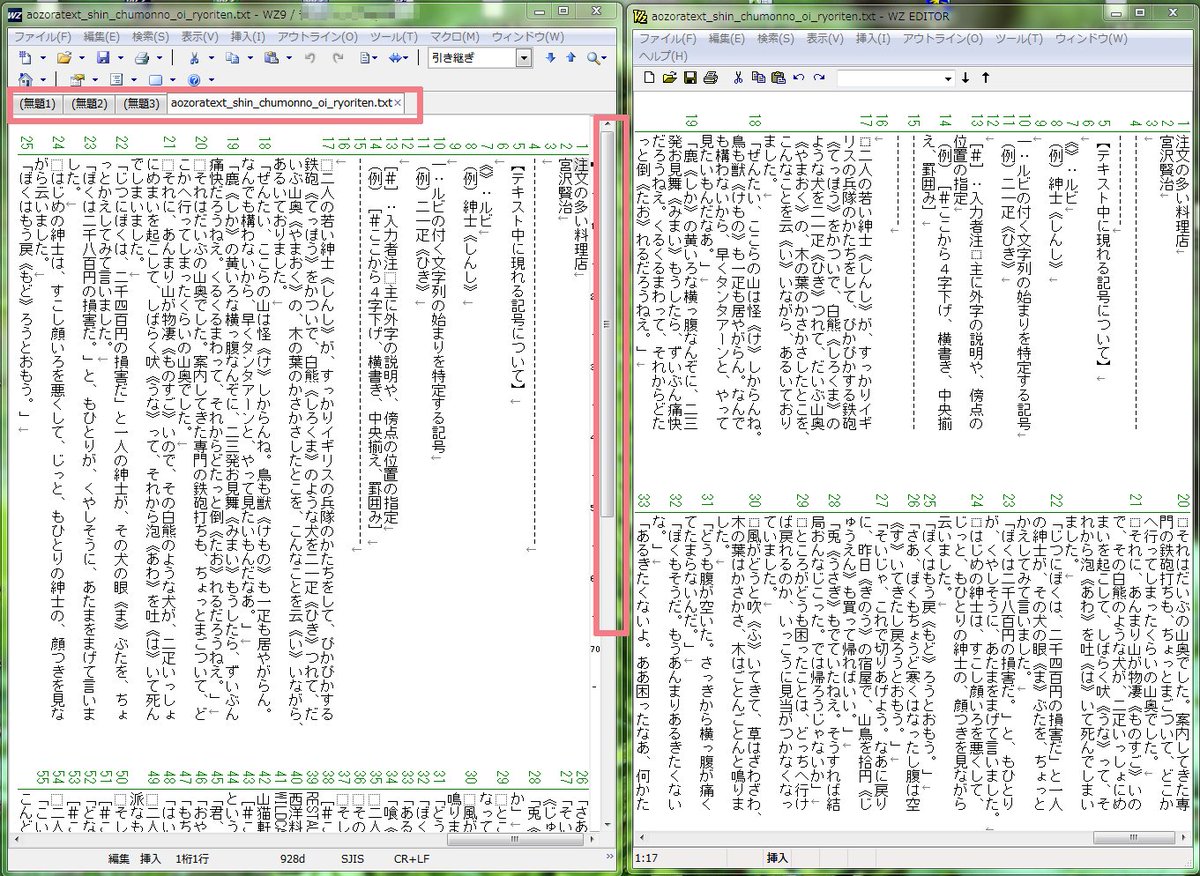Click the Home icon in WZ9 second toolbar row
Viewport: 1200px width, 876px height.
click(24, 79)
